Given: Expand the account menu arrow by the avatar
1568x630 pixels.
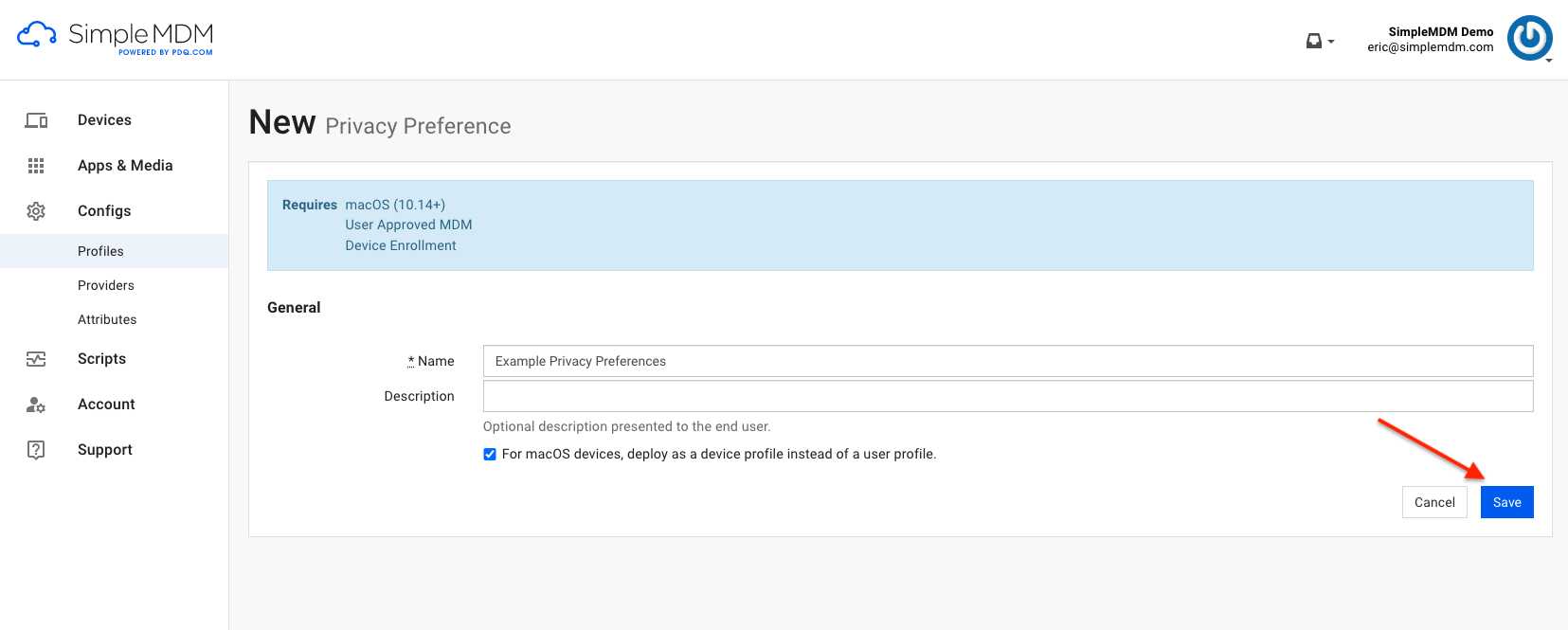Looking at the screenshot, I should pos(1549,61).
